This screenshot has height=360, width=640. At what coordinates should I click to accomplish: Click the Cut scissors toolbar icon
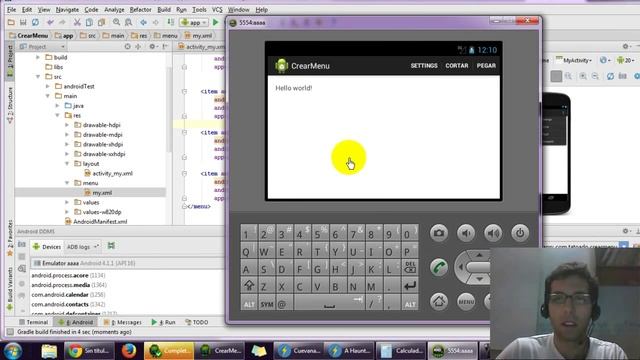click(x=77, y=22)
